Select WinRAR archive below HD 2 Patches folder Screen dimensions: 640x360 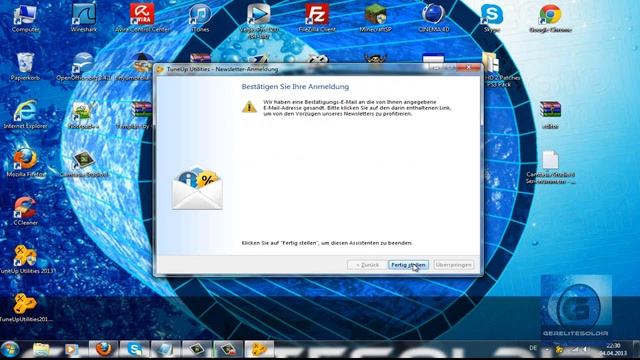(x=550, y=115)
